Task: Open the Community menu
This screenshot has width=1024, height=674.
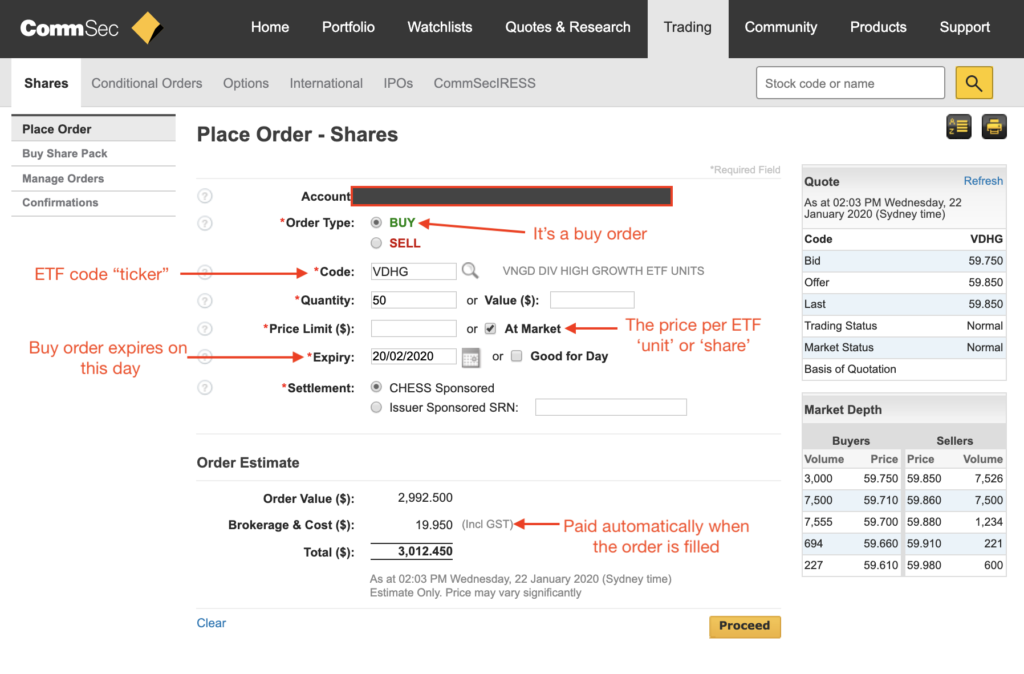Action: [780, 27]
